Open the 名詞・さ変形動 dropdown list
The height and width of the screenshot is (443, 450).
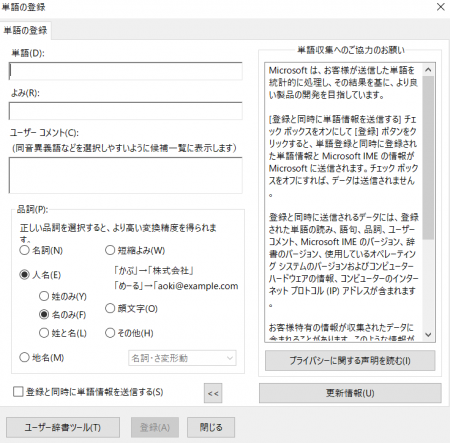(182, 358)
